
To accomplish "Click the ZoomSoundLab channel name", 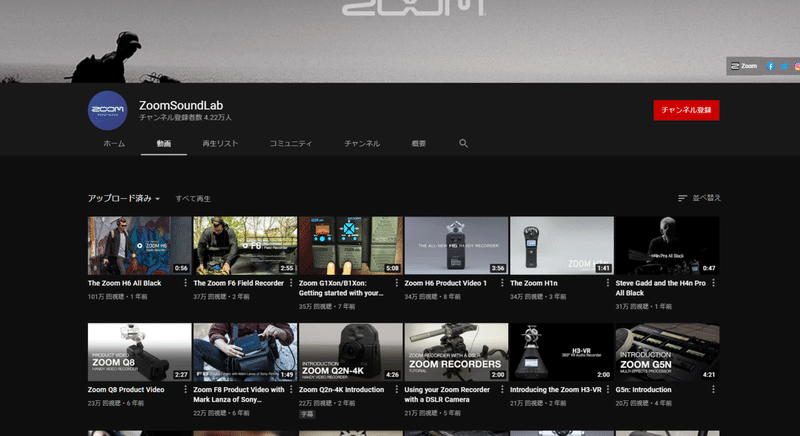I will (181, 106).
